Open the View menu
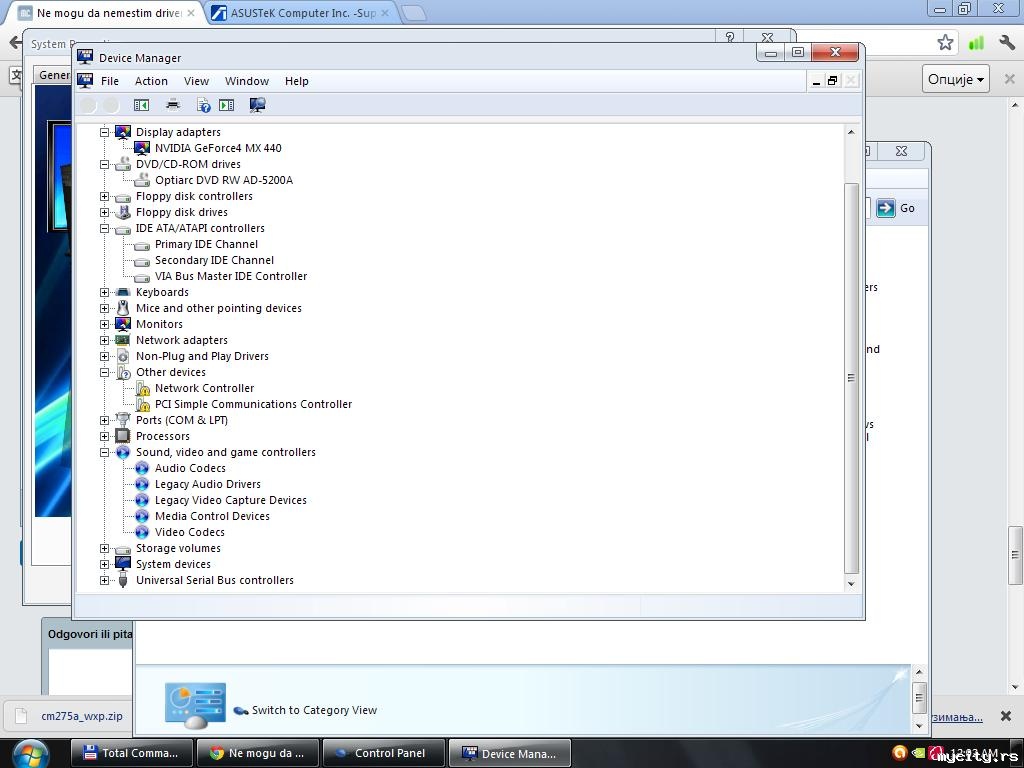 pyautogui.click(x=196, y=81)
